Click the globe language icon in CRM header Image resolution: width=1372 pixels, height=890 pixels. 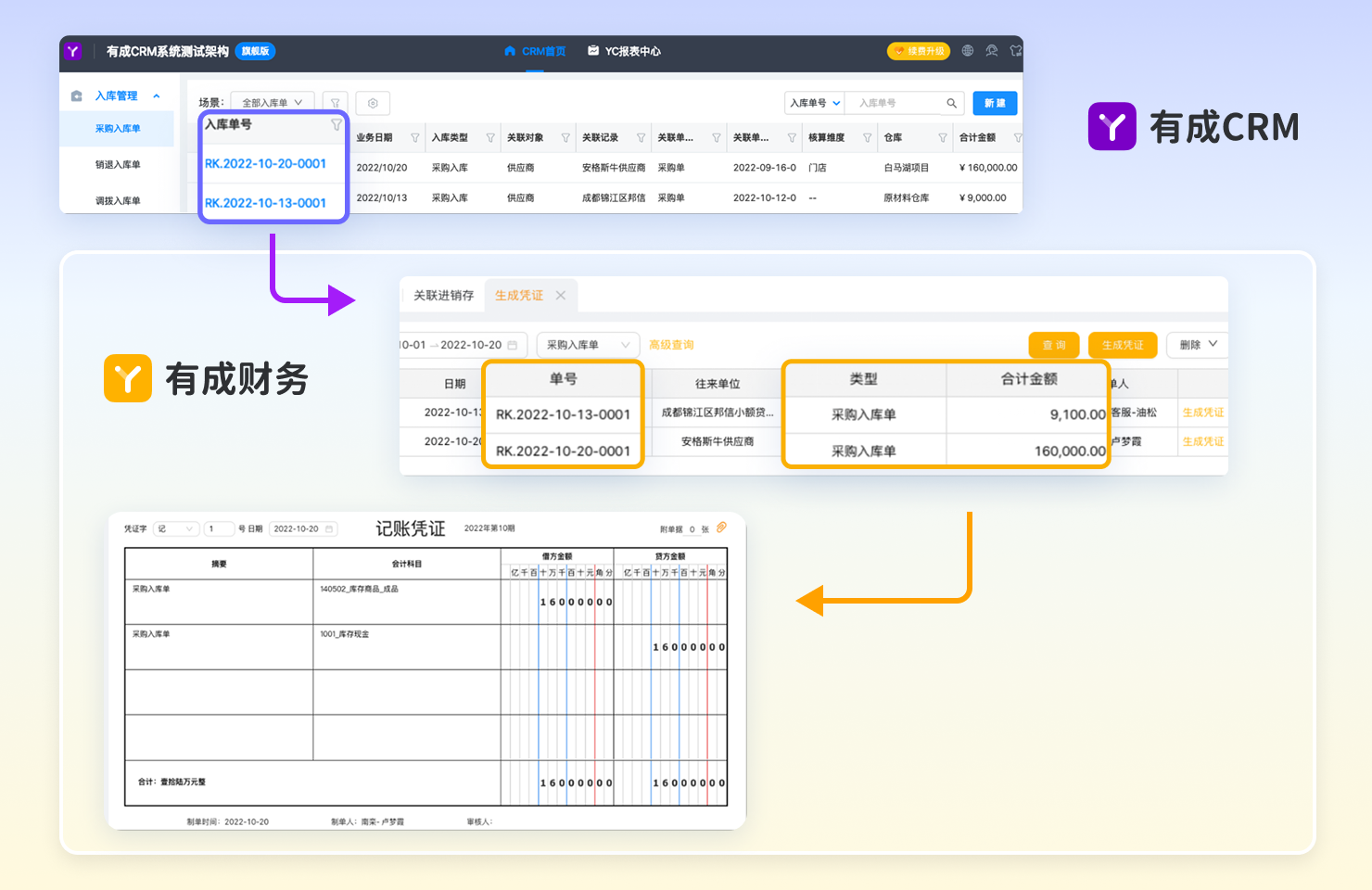[x=968, y=51]
